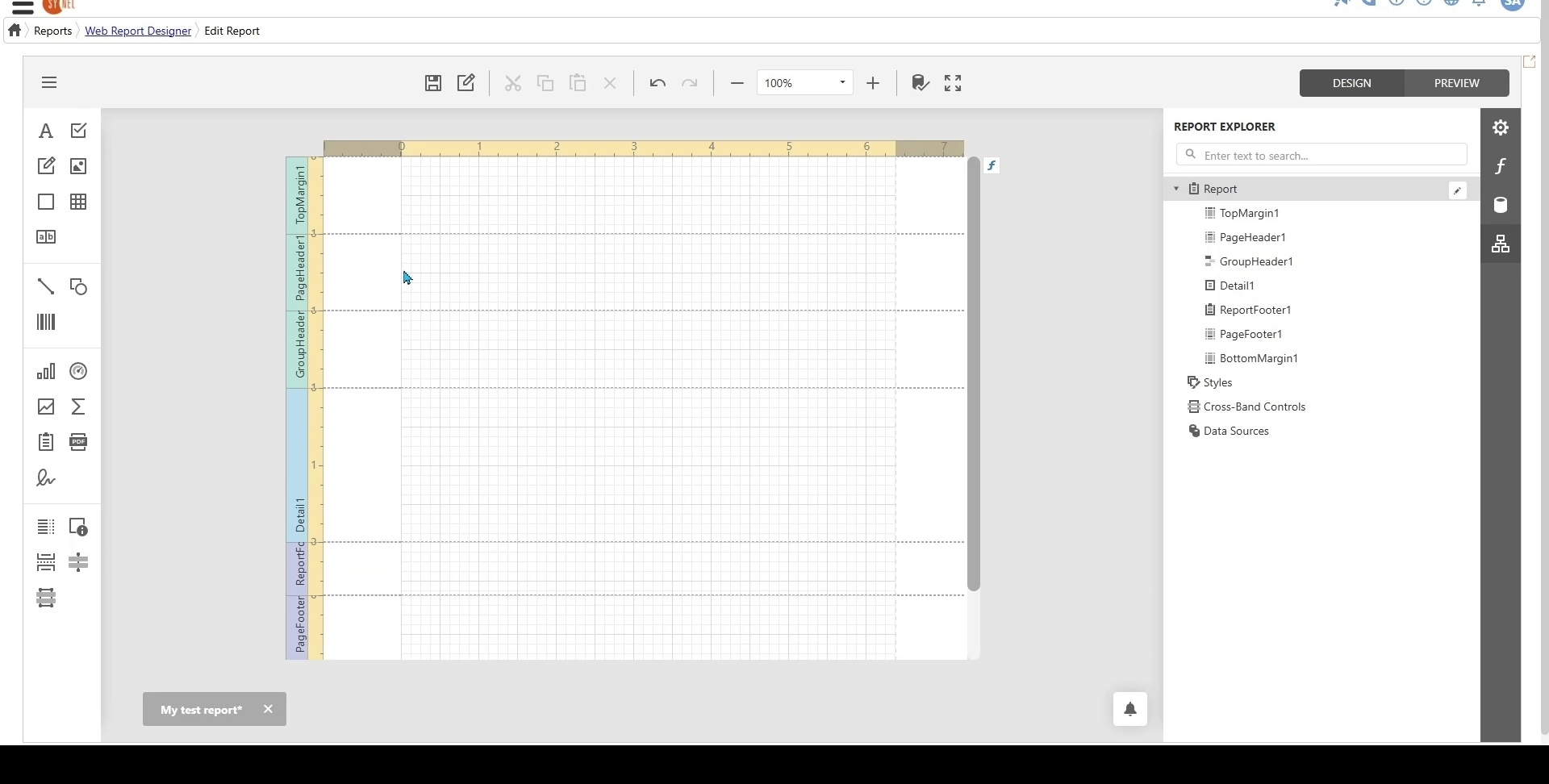This screenshot has width=1549, height=784.
Task: Select the Character Comb control in toolbox
Action: click(x=46, y=237)
